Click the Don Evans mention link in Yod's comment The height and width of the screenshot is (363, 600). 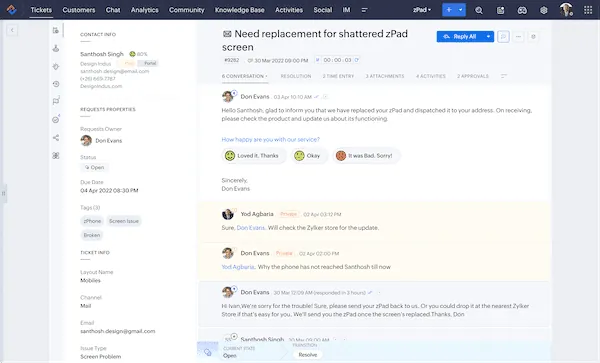[251, 228]
